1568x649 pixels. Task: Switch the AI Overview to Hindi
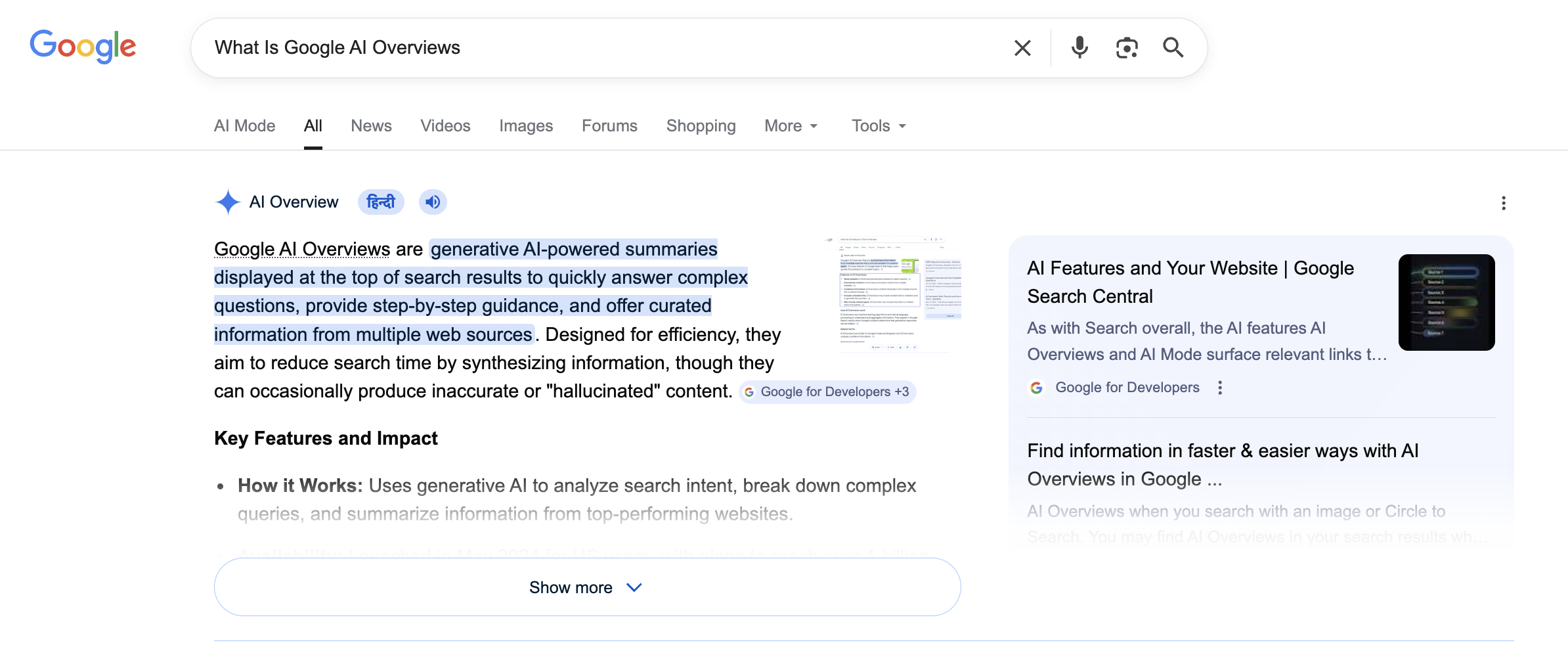[x=381, y=202]
